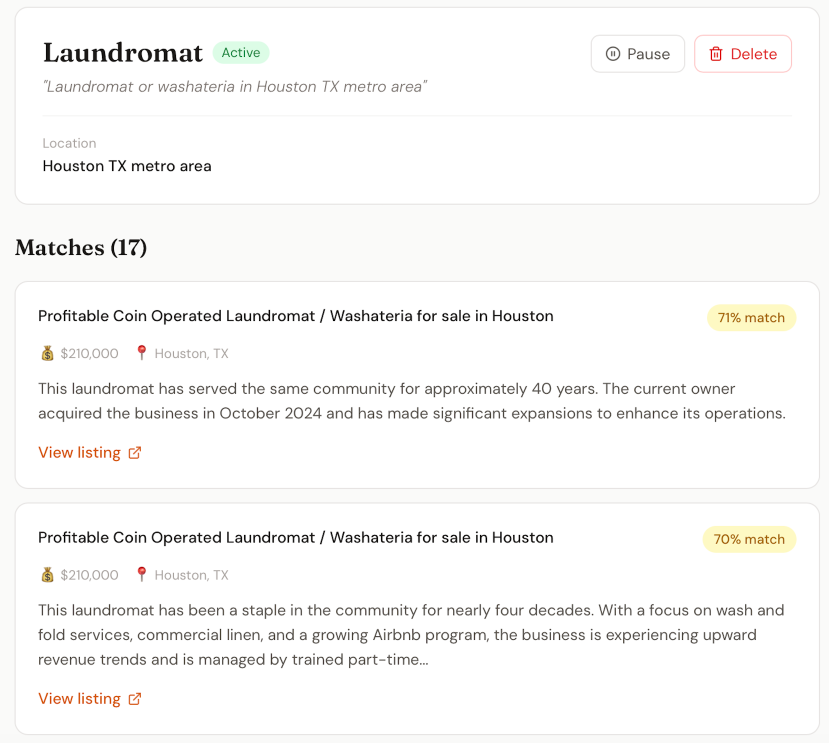Open the first Profitable Coin Operated Laundromat title

pyautogui.click(x=296, y=316)
